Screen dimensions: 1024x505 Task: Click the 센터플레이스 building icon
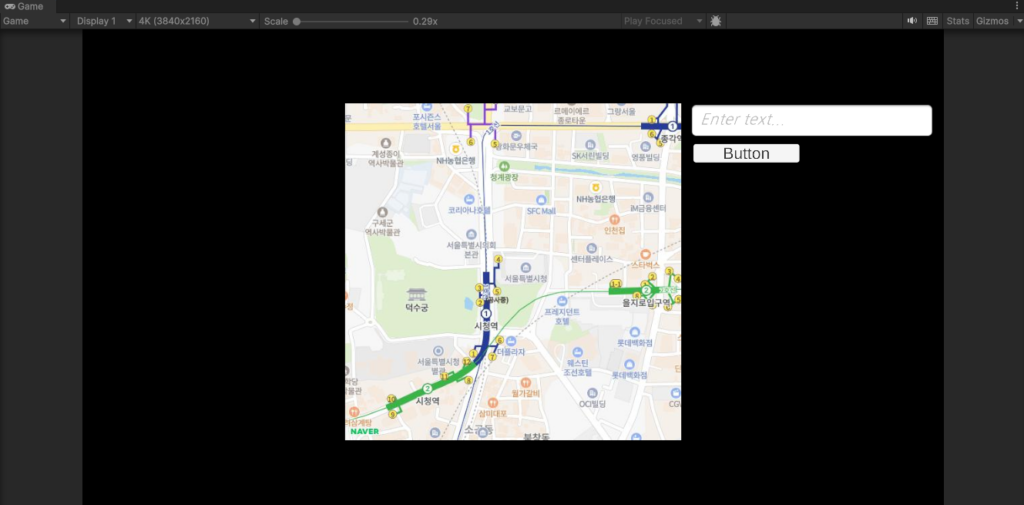tap(592, 248)
